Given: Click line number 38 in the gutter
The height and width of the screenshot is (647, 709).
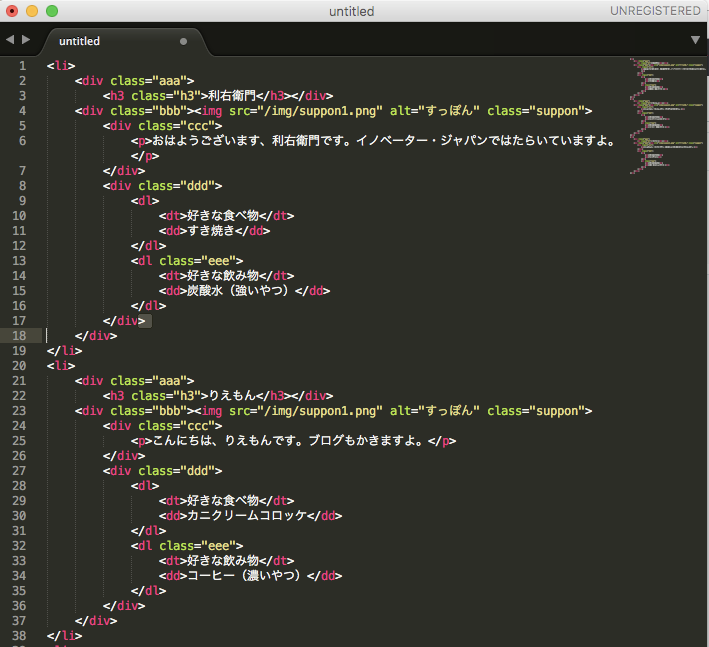Looking at the screenshot, I should [21, 635].
